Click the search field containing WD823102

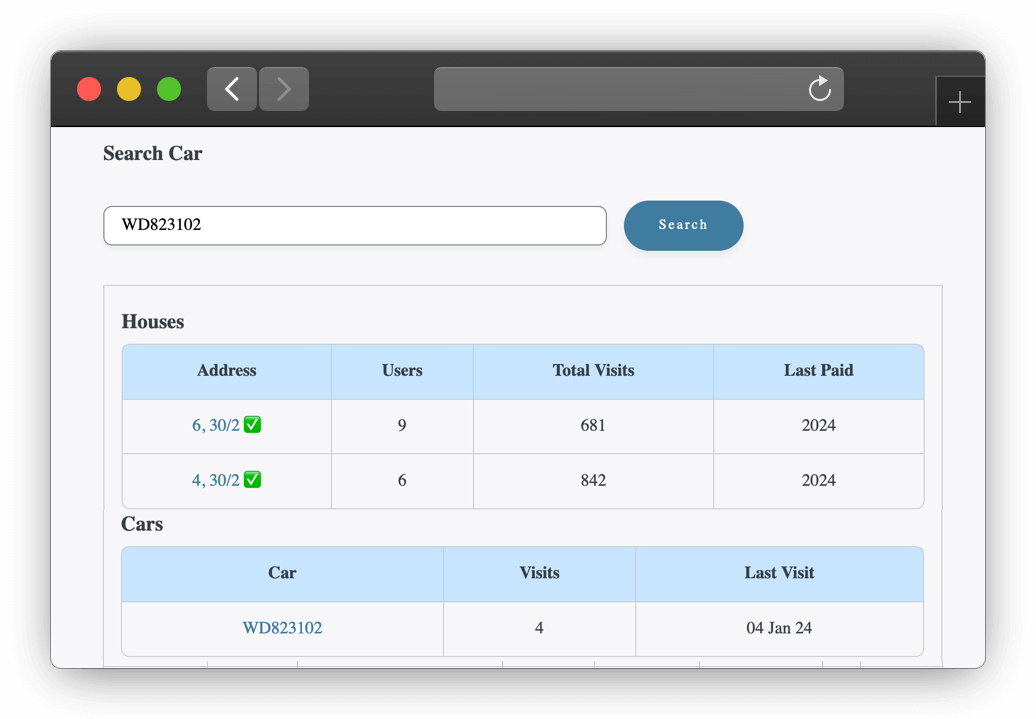pyautogui.click(x=355, y=225)
